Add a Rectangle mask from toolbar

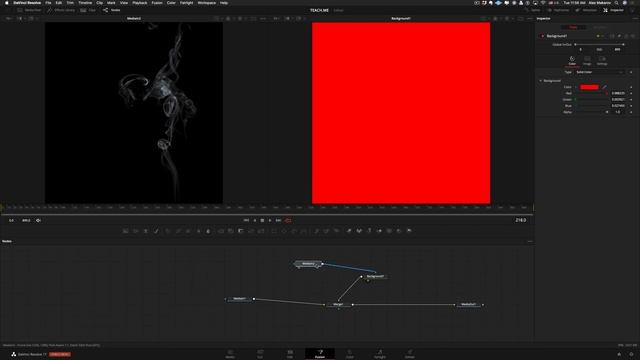274,231
